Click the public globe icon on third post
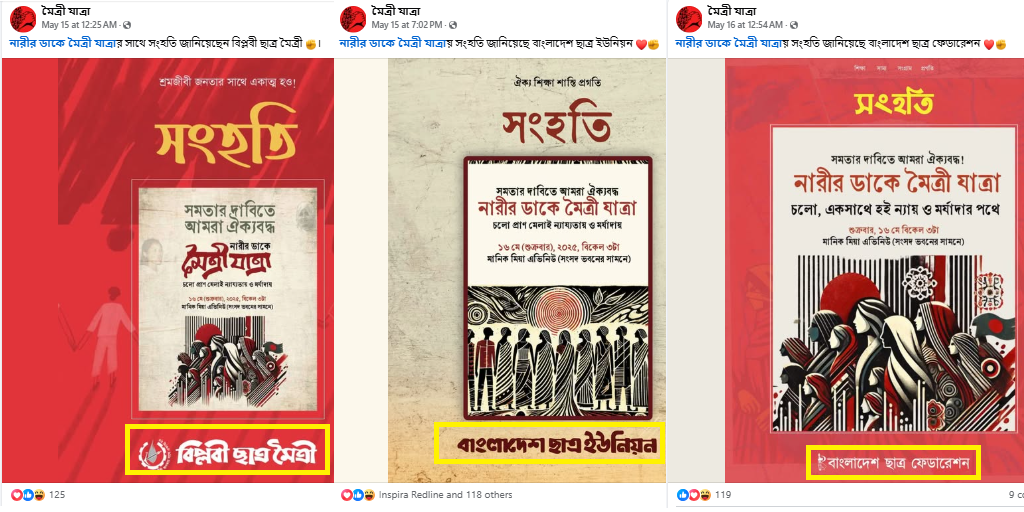The height and width of the screenshot is (512, 1024). point(792,25)
